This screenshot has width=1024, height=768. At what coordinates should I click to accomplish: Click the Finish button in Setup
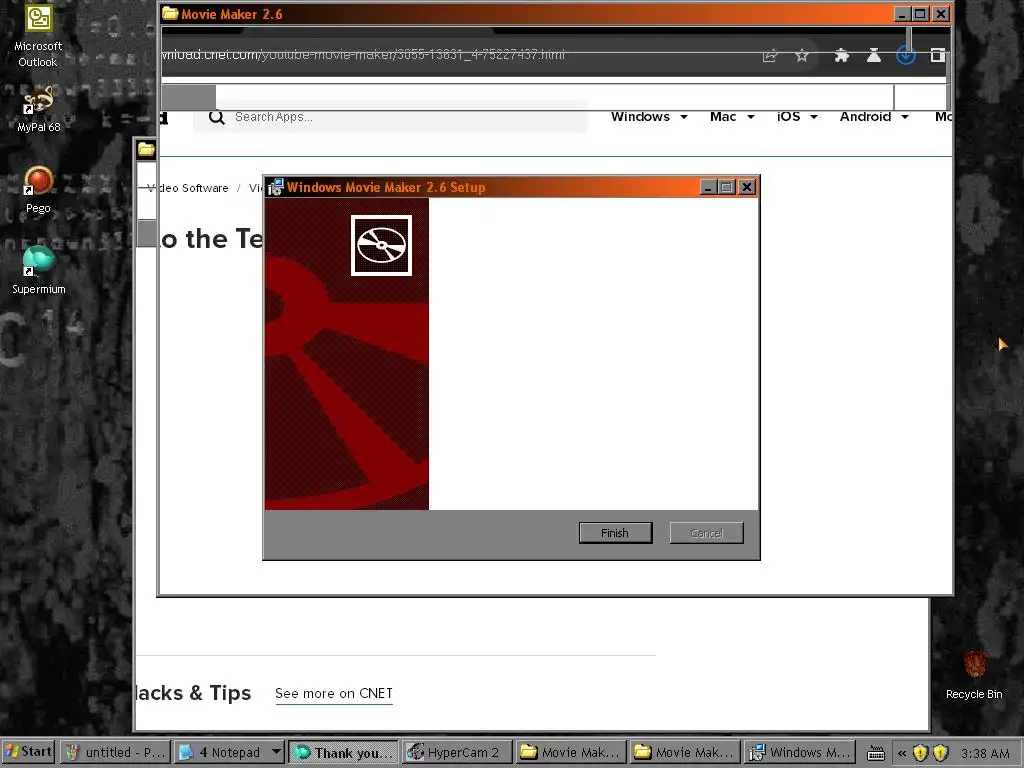[615, 533]
